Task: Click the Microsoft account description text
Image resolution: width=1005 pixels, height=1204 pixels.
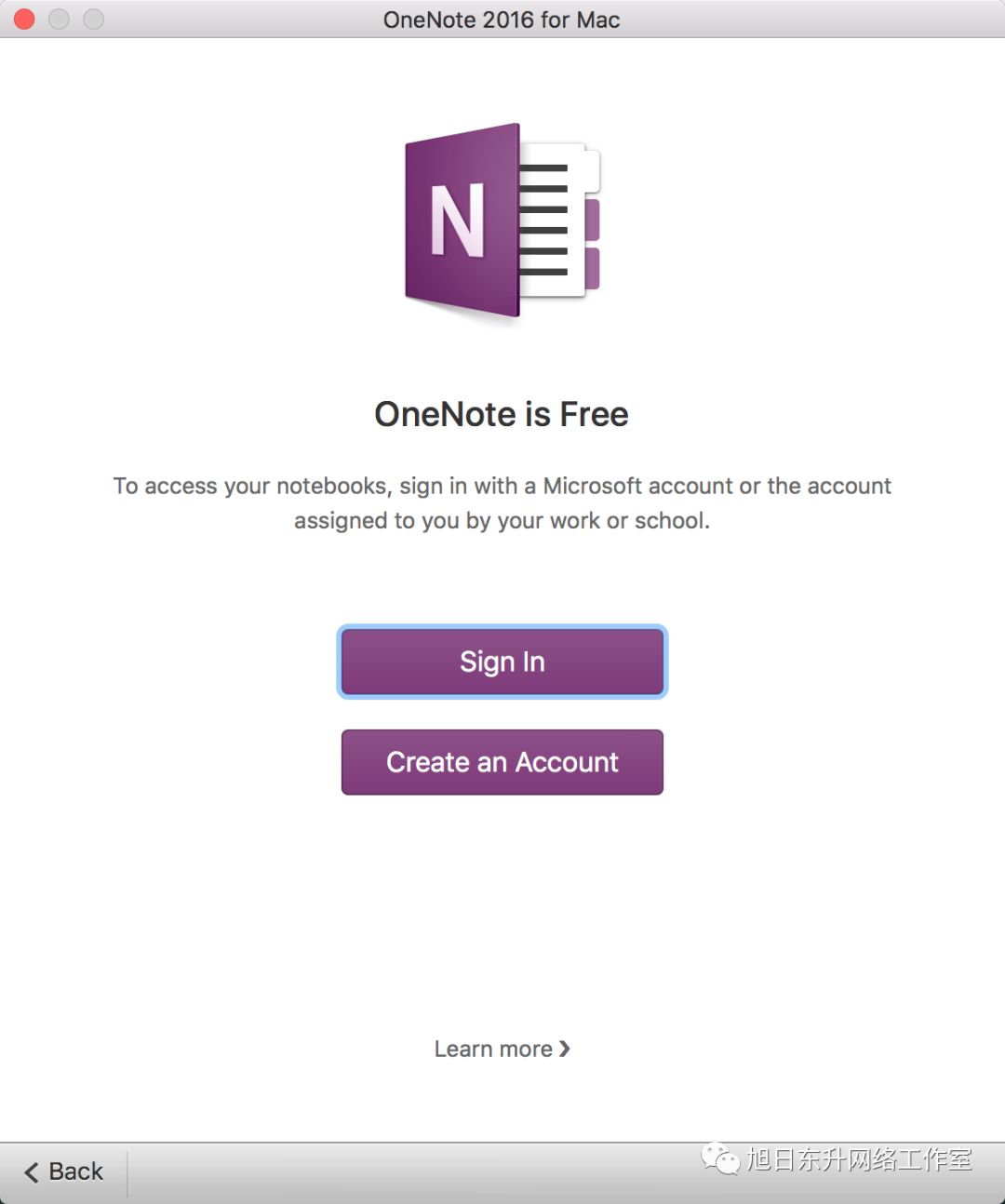Action: 502,502
